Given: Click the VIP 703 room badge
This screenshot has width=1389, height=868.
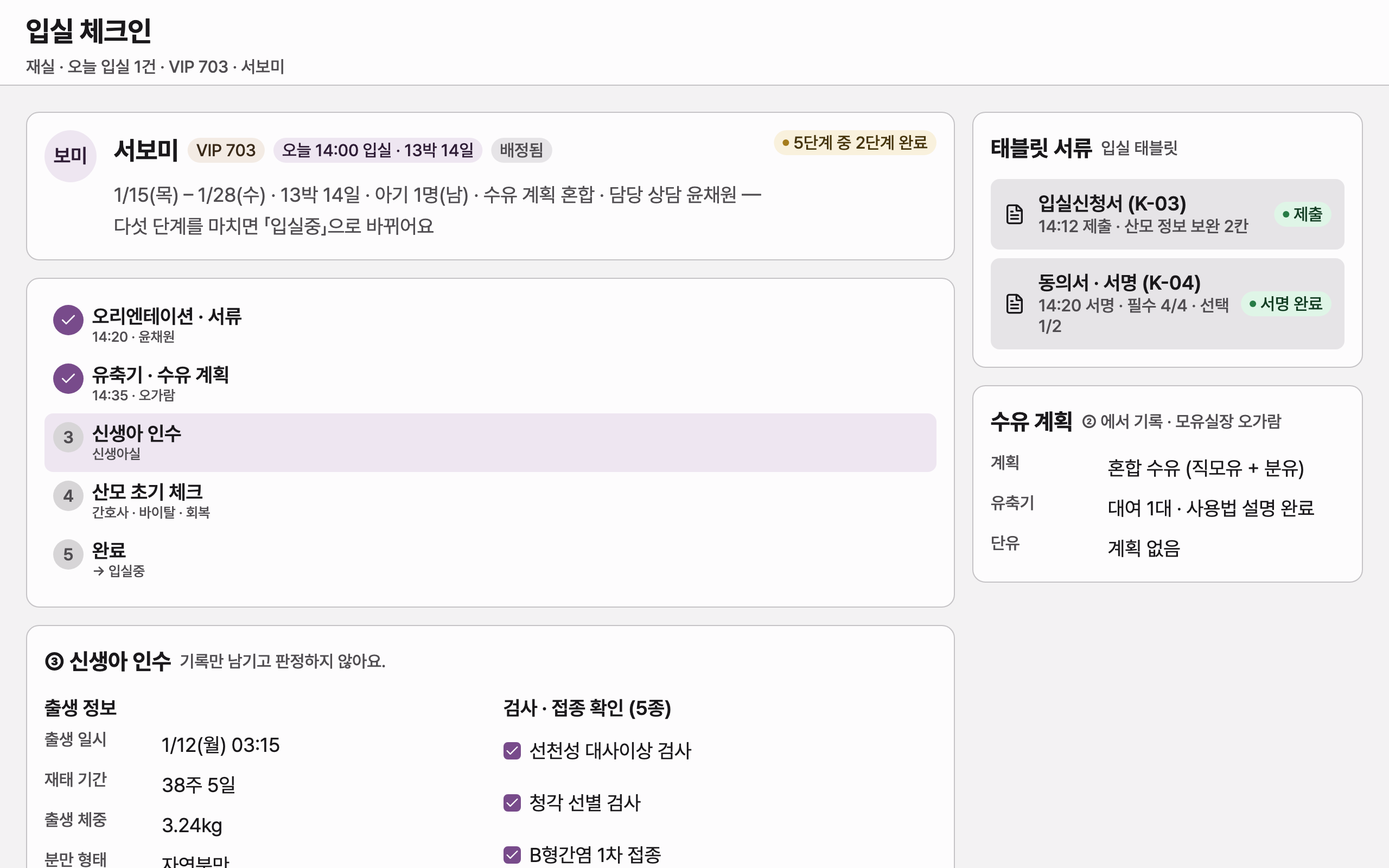Looking at the screenshot, I should [226, 150].
